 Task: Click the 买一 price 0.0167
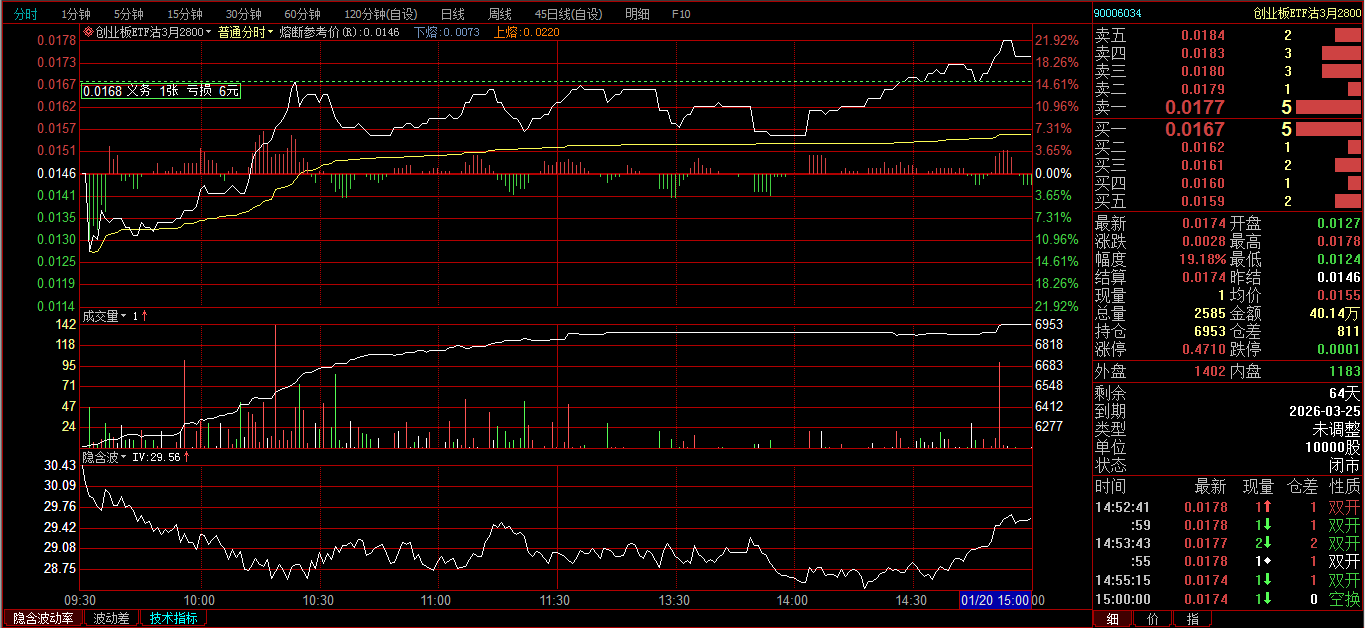pos(1195,129)
